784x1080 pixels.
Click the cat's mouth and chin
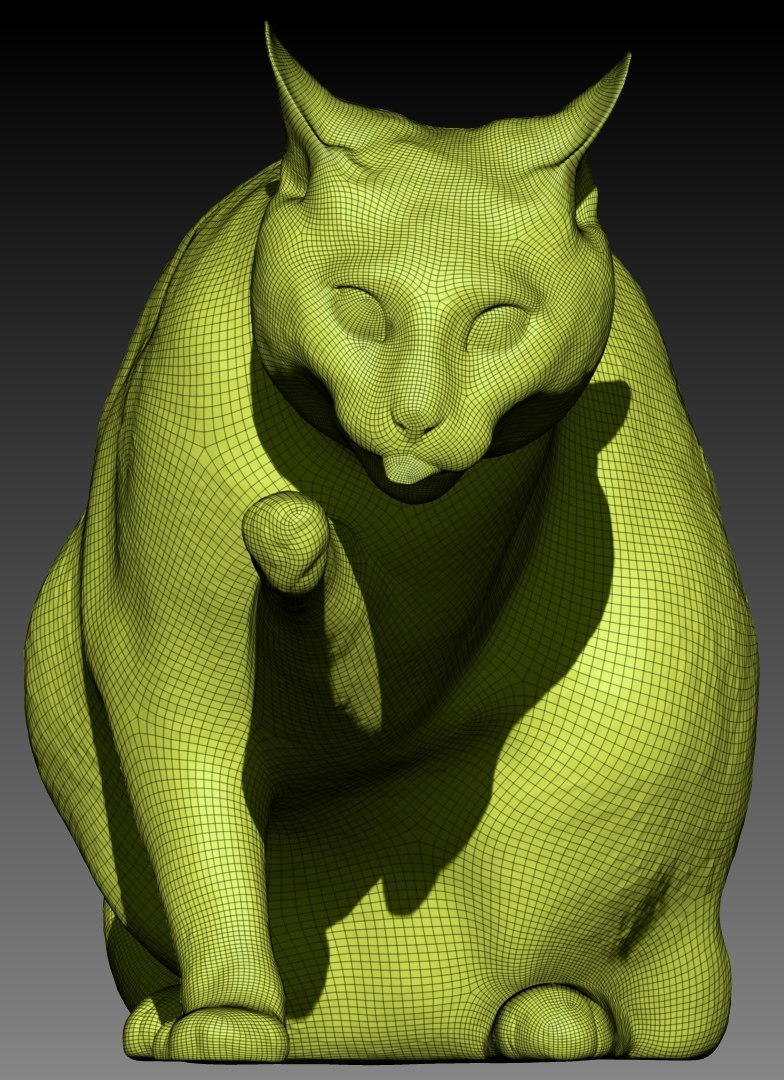[411, 471]
